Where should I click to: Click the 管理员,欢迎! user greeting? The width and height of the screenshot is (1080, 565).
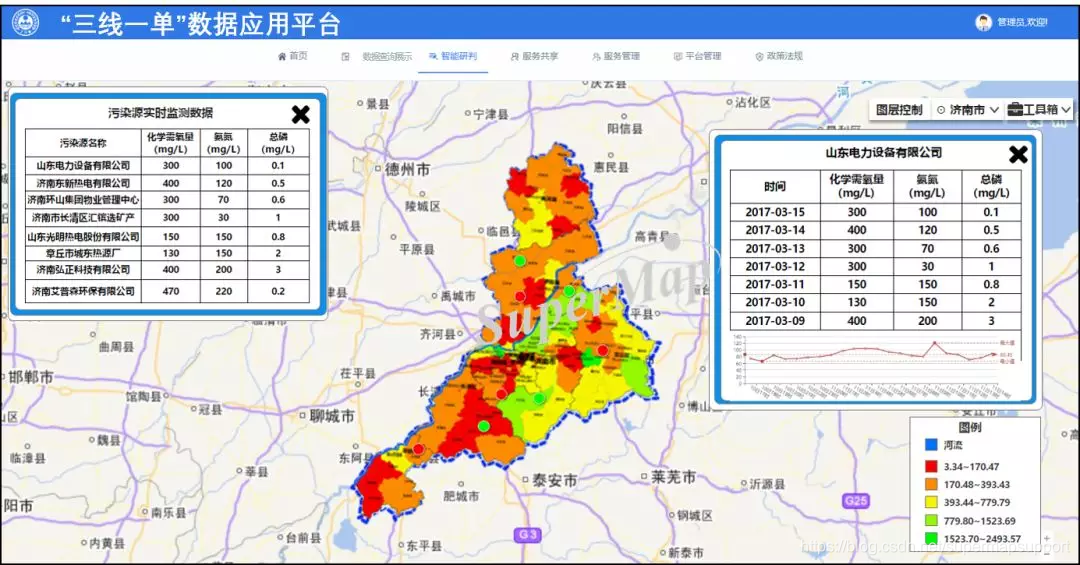coord(1022,23)
